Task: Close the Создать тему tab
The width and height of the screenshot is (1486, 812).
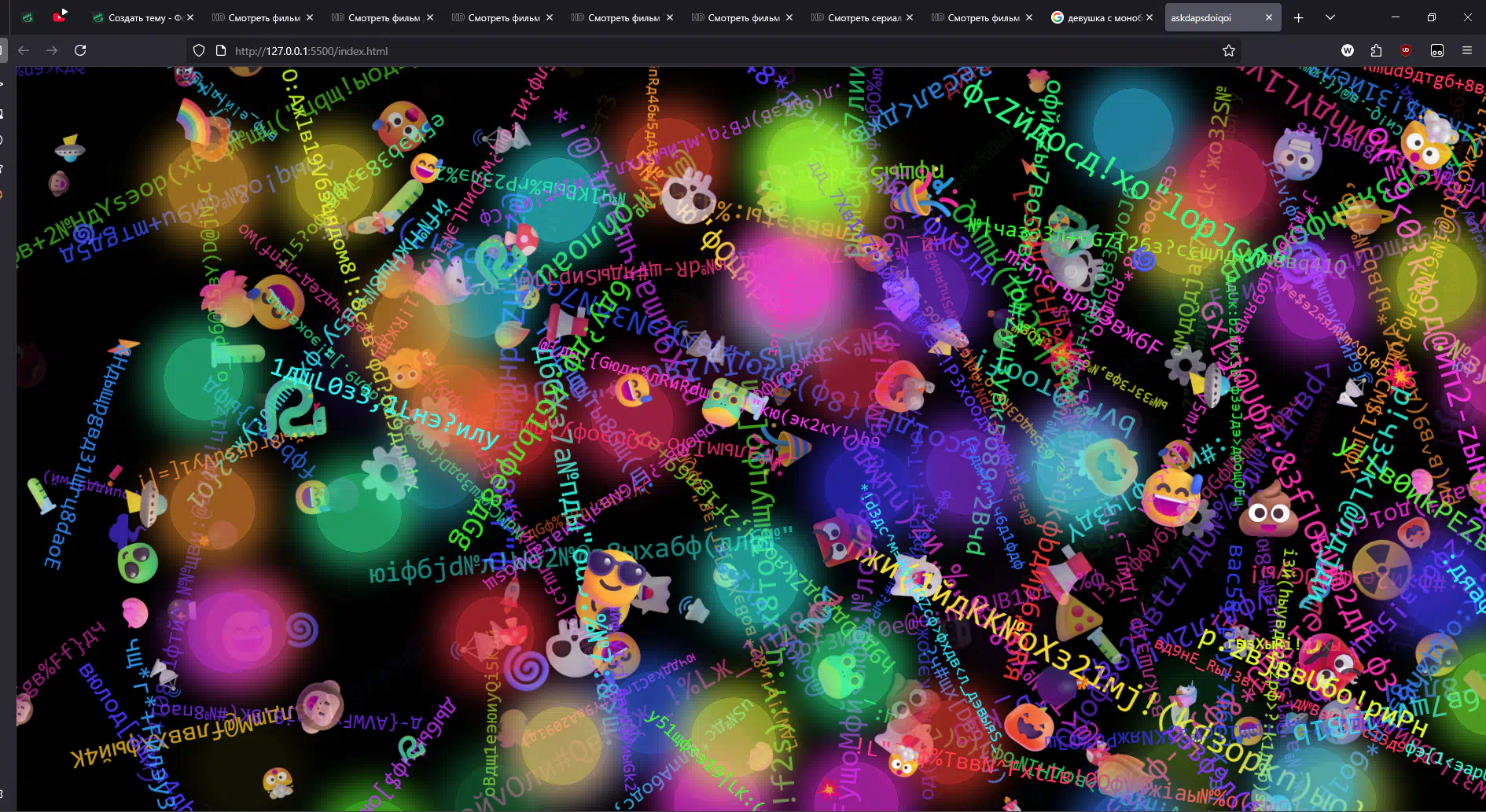Action: pos(190,17)
